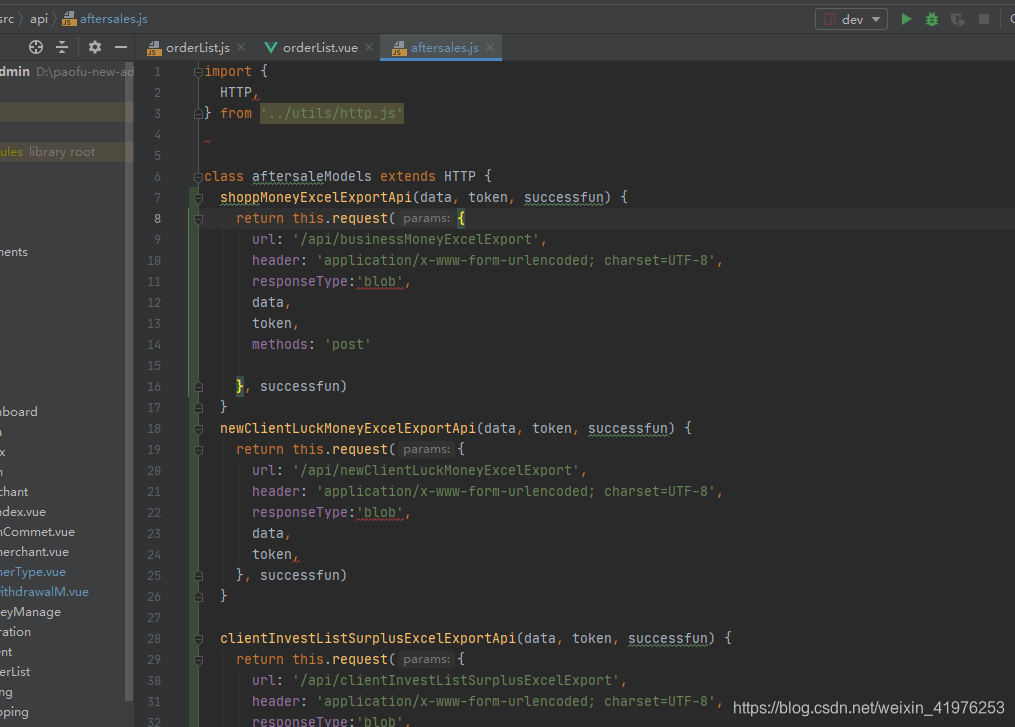Fold newClientLuckMoneyExcelExportApi method on line 18
1015x727 pixels.
[199, 429]
